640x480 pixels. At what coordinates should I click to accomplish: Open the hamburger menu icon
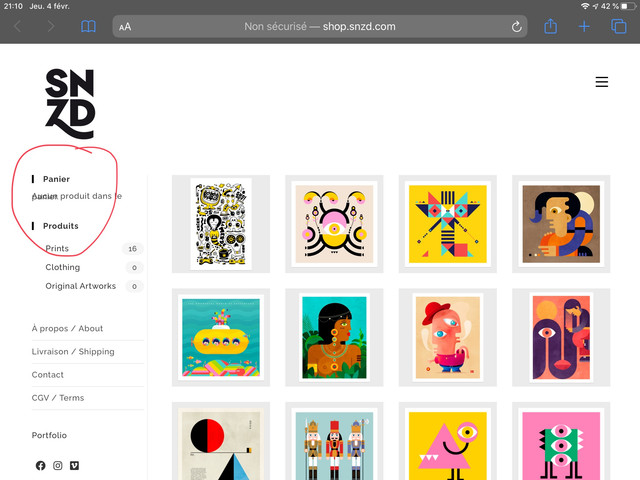[x=602, y=82]
